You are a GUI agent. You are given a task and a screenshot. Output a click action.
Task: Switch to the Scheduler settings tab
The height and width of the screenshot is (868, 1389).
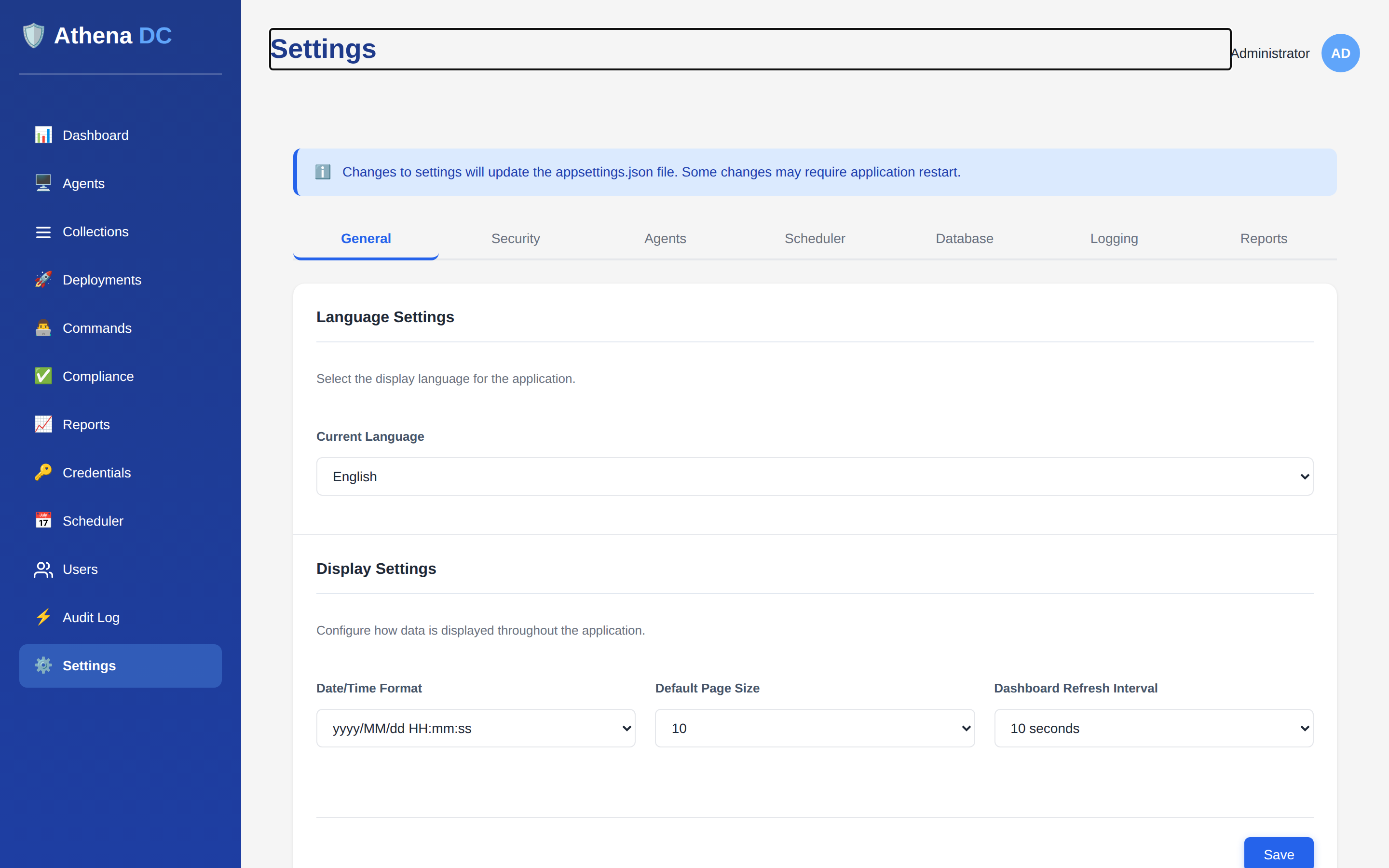(x=815, y=238)
